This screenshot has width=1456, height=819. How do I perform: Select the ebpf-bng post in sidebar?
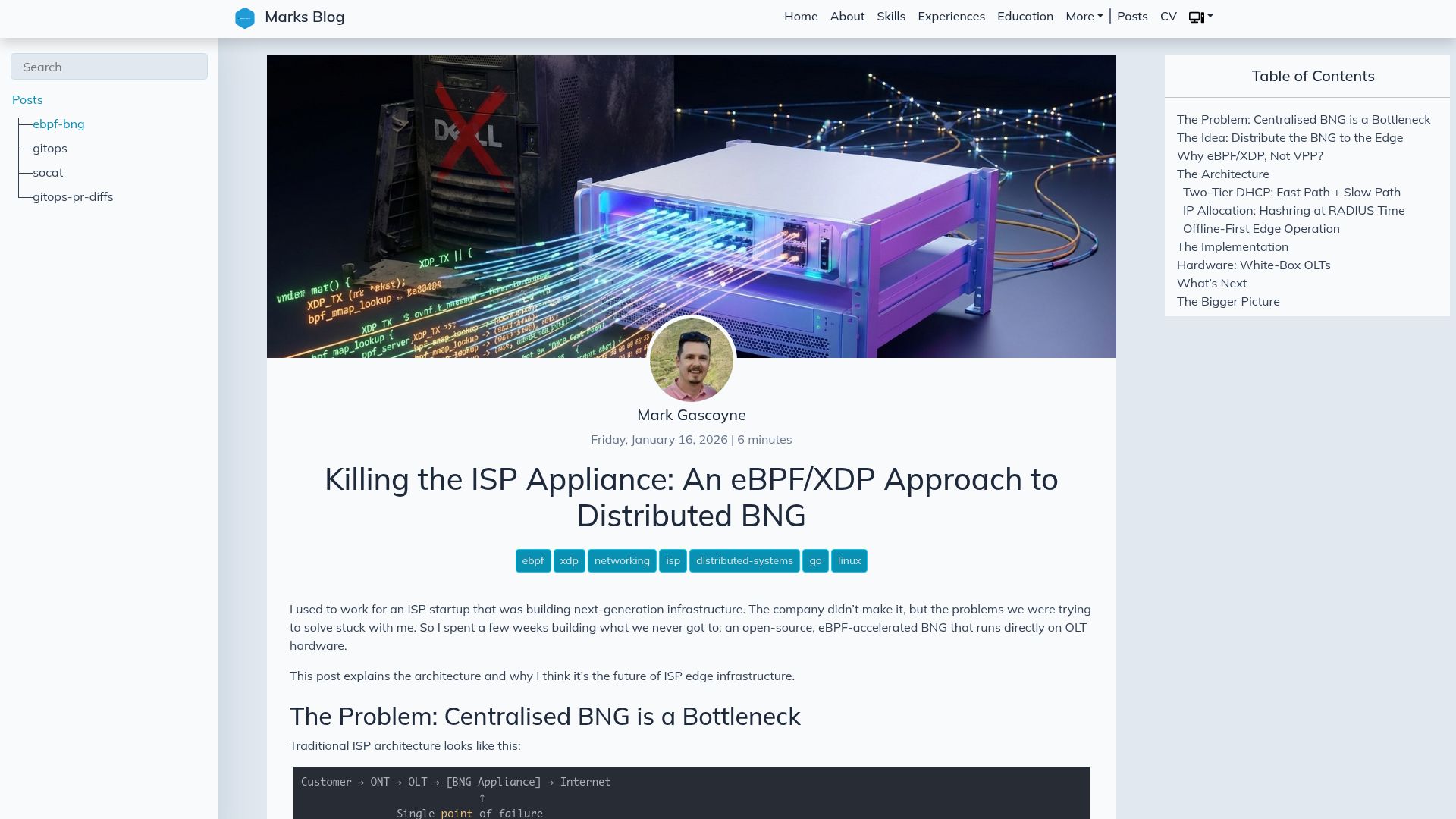[x=58, y=124]
